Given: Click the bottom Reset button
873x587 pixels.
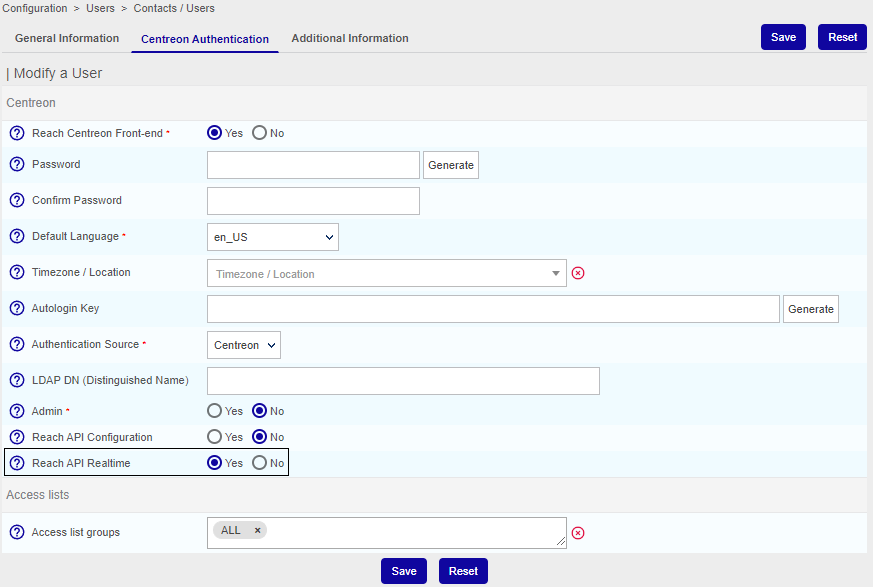Looking at the screenshot, I should (463, 571).
